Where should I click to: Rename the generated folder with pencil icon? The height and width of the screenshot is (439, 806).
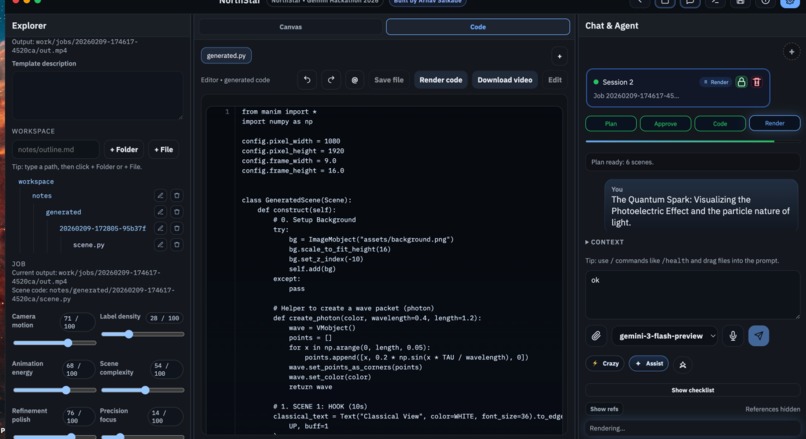point(160,212)
